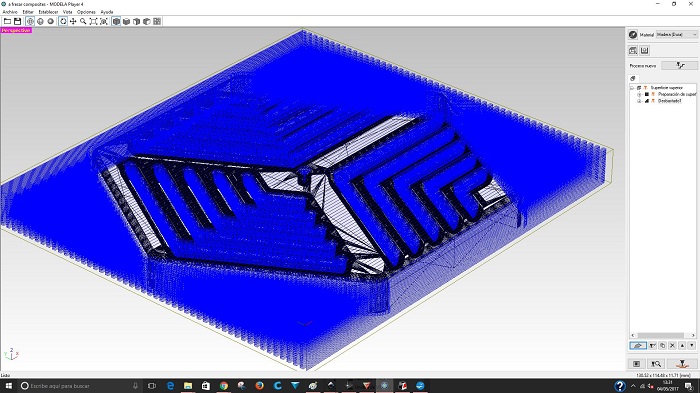Open the Editar menu
700x393 pixels.
point(28,12)
